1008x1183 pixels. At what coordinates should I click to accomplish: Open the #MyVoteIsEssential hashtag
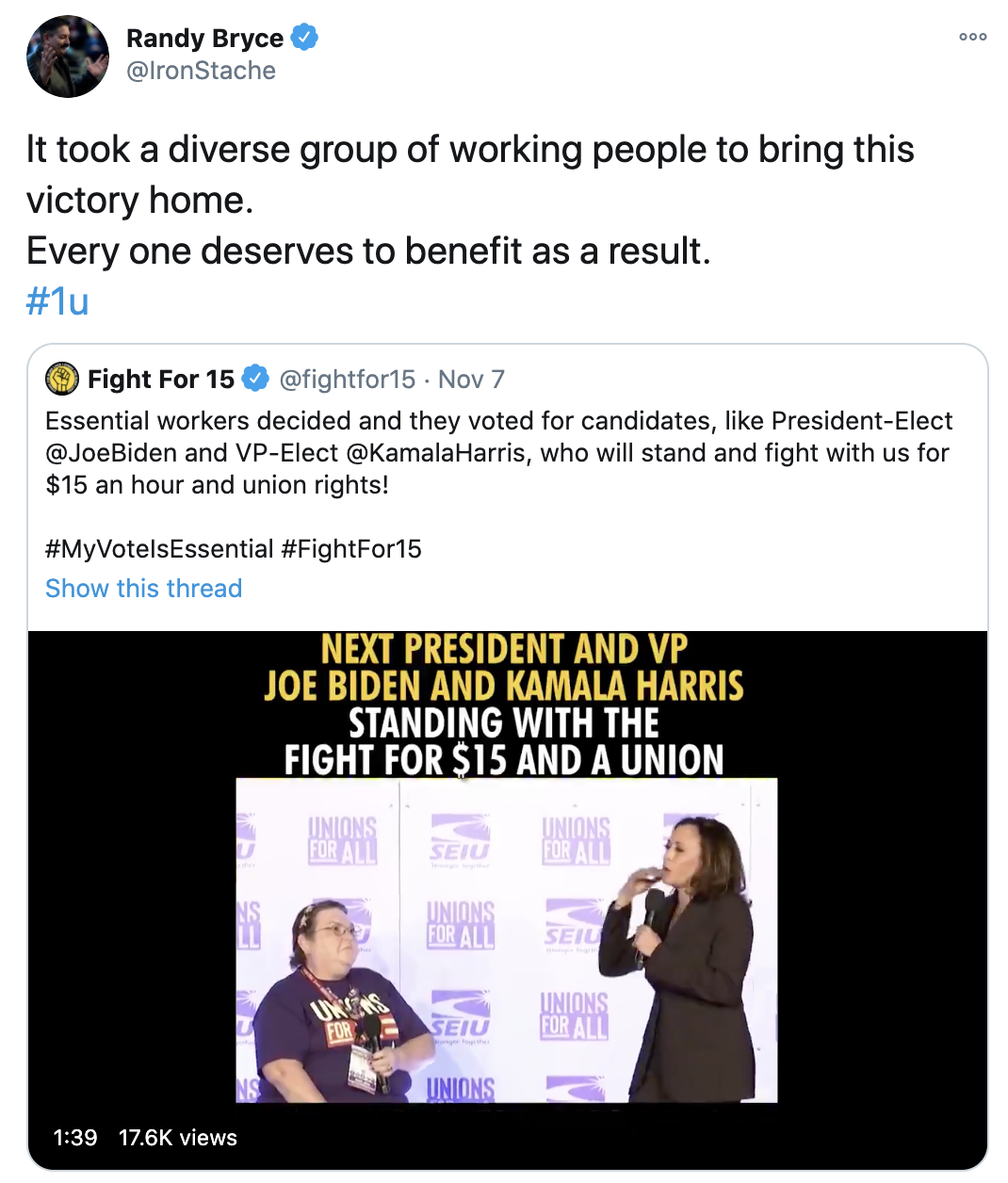(x=159, y=549)
